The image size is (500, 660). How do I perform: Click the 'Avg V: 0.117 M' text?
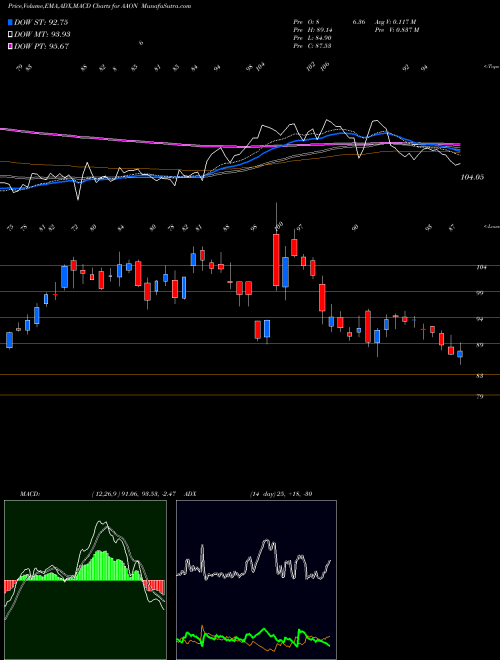point(396,22)
